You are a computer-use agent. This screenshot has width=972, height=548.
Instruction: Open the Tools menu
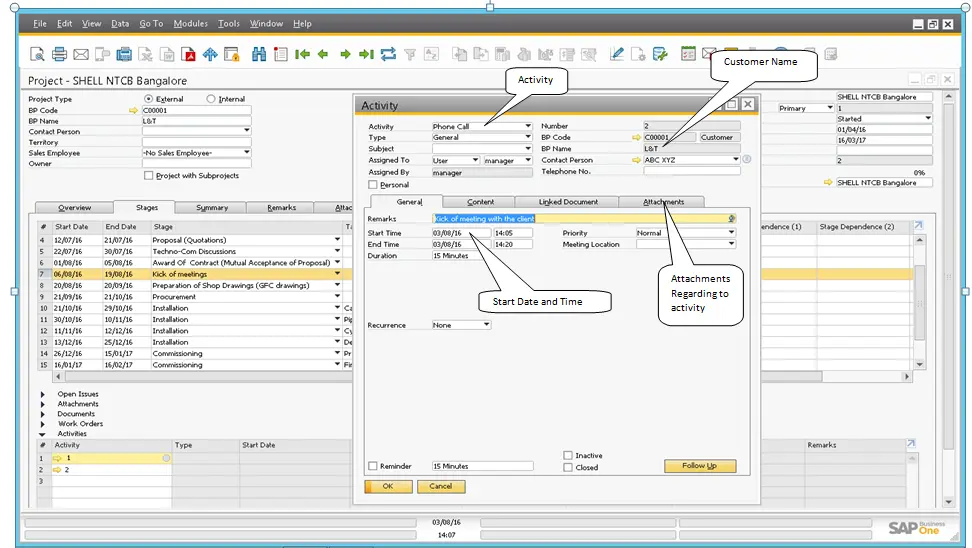click(x=229, y=24)
